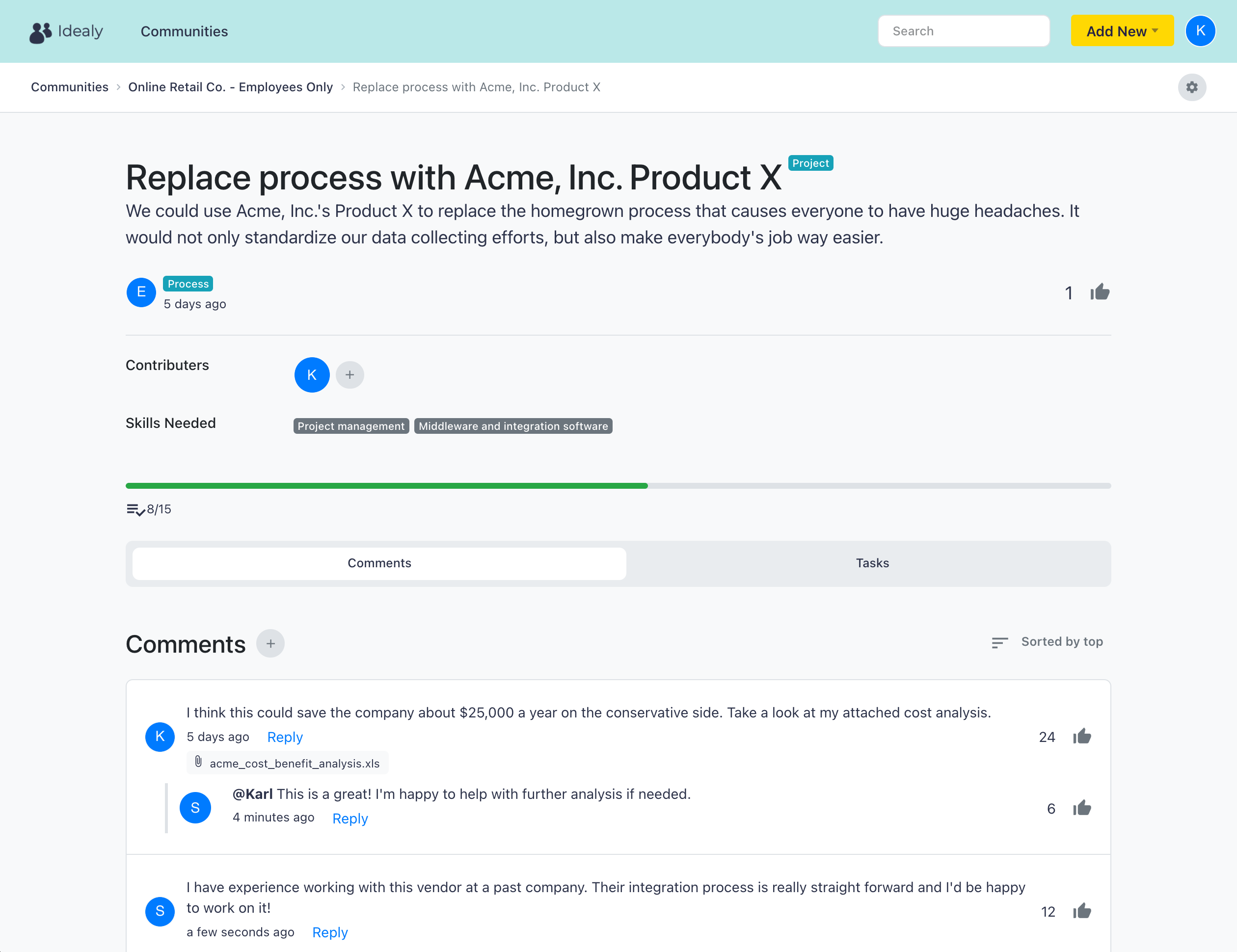Click the project like count 1

pyautogui.click(x=1069, y=293)
